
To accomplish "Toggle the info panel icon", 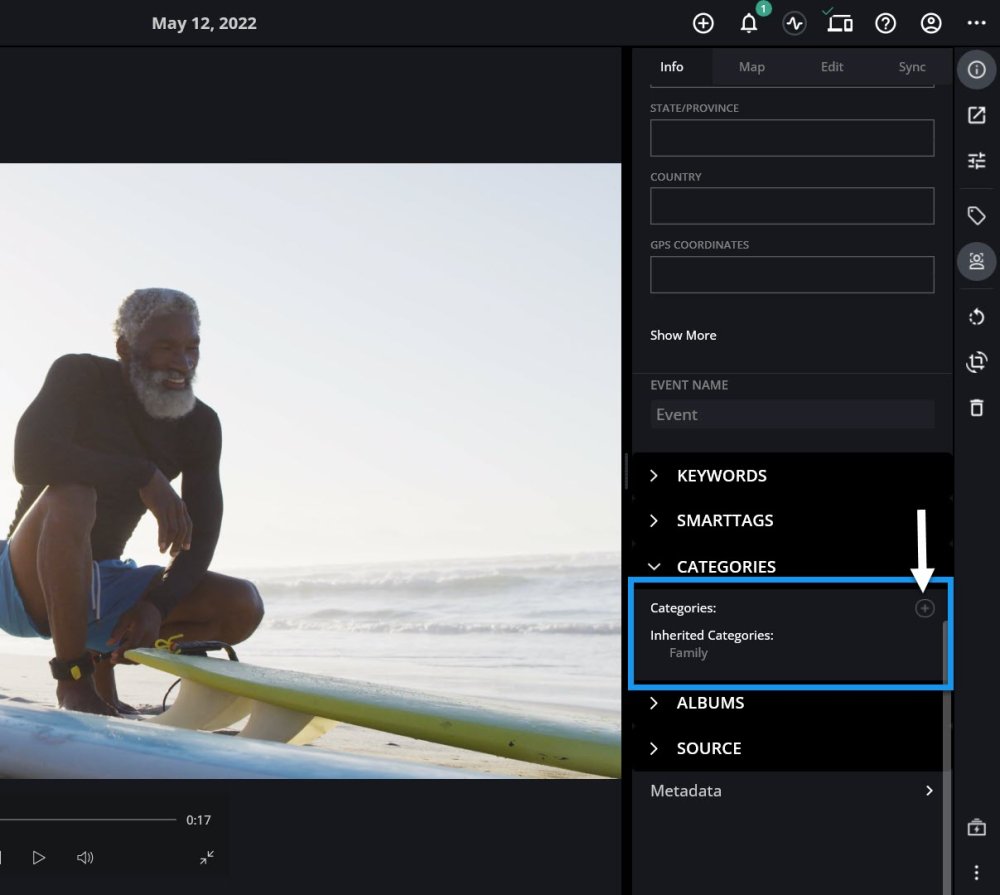I will tap(977, 69).
